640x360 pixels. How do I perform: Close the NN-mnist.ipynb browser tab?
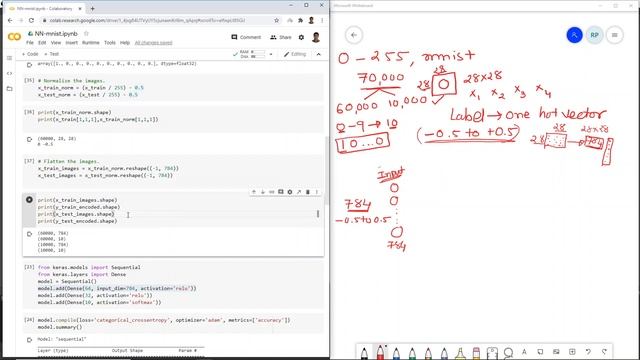(x=80, y=8)
